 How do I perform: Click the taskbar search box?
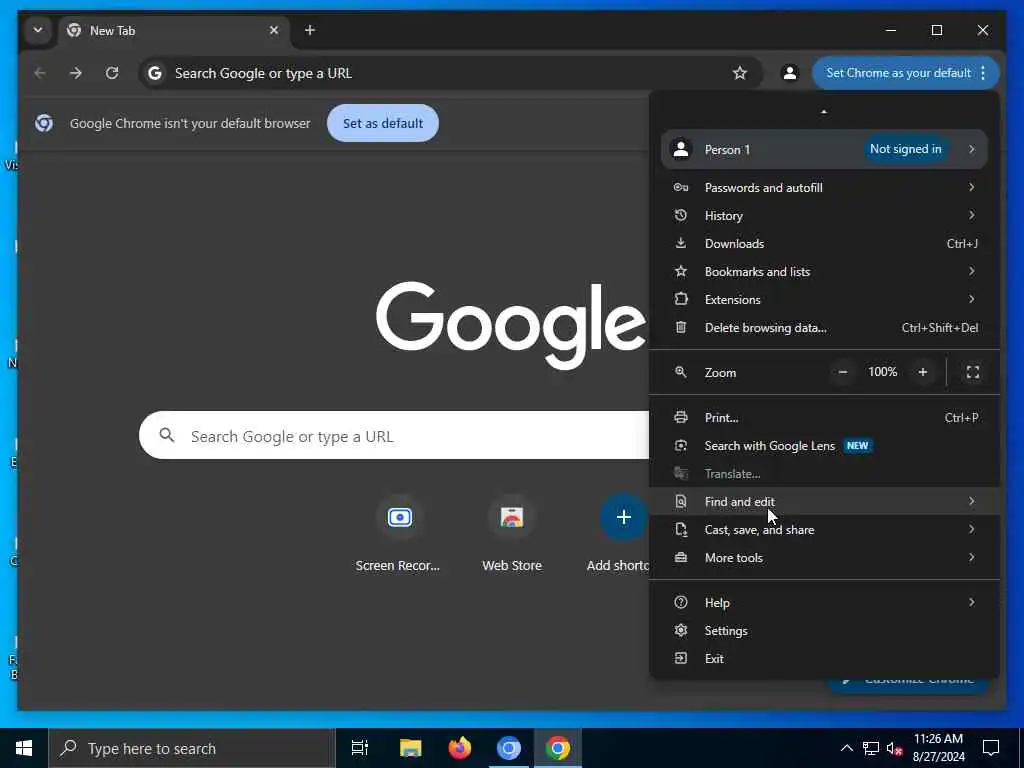tap(191, 748)
